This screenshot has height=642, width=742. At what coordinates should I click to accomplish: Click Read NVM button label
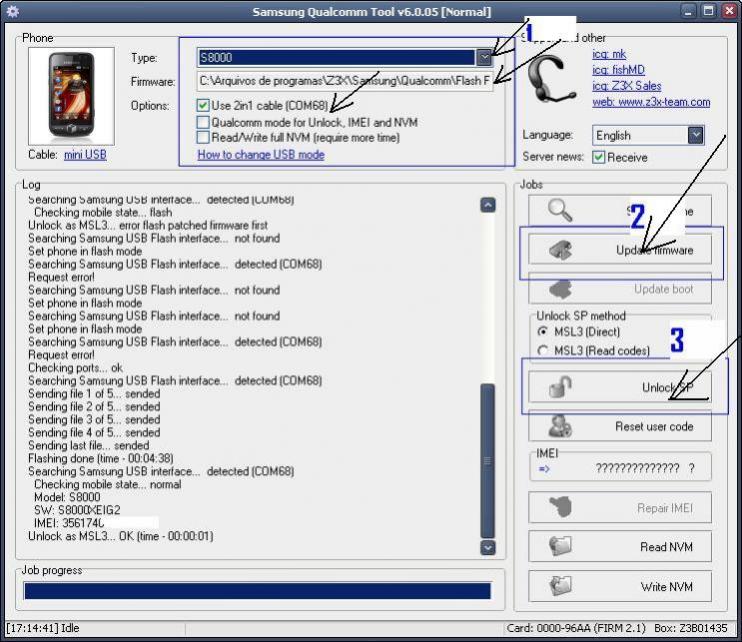point(666,547)
